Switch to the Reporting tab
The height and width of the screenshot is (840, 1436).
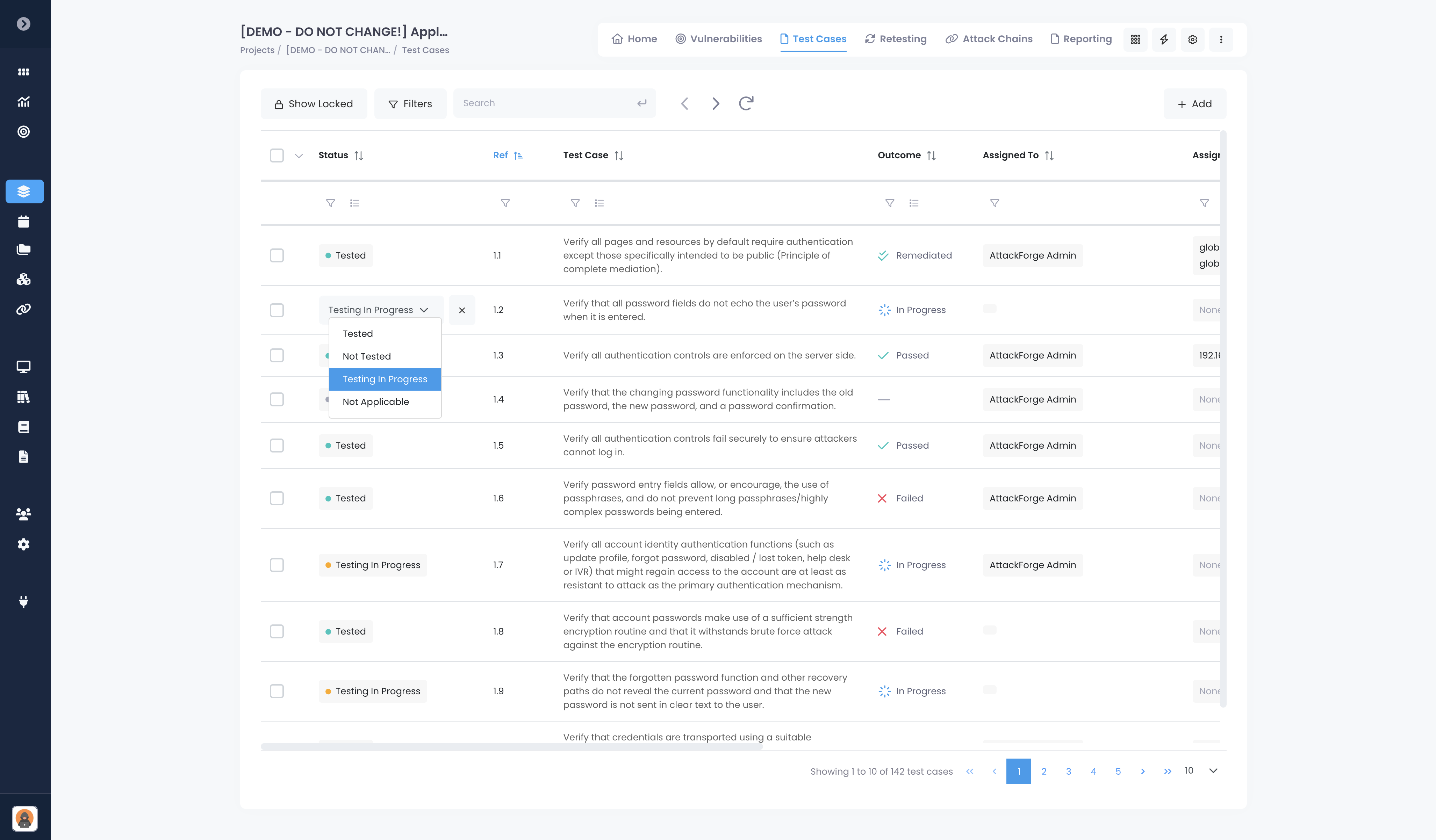[1081, 39]
